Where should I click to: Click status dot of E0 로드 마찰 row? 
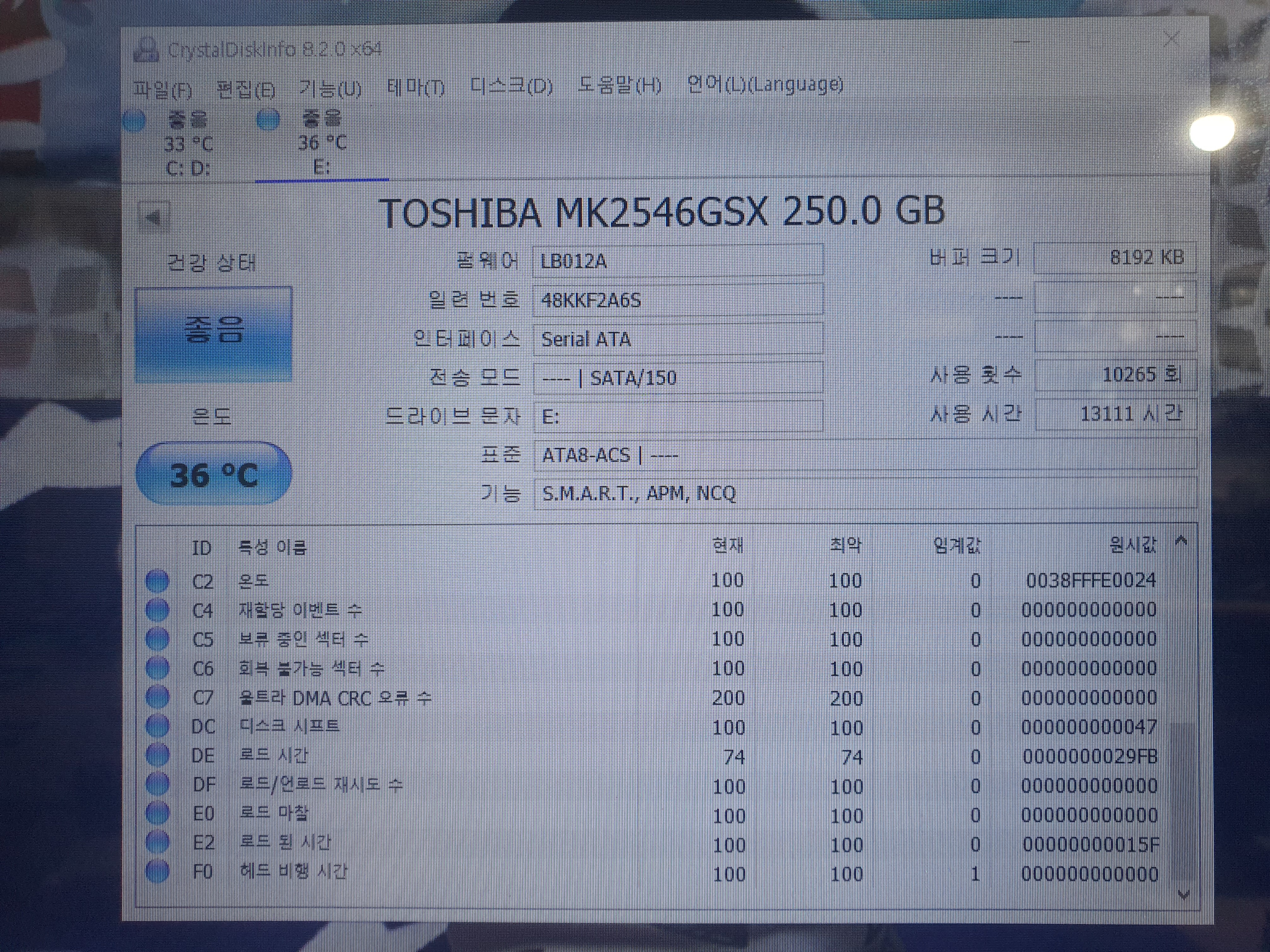(157, 813)
